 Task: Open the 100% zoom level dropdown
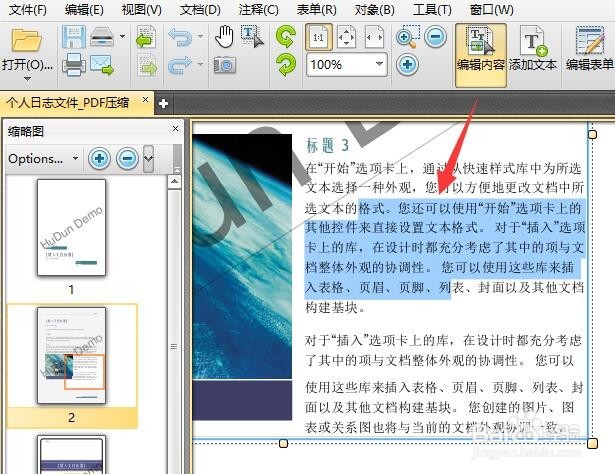(x=379, y=64)
